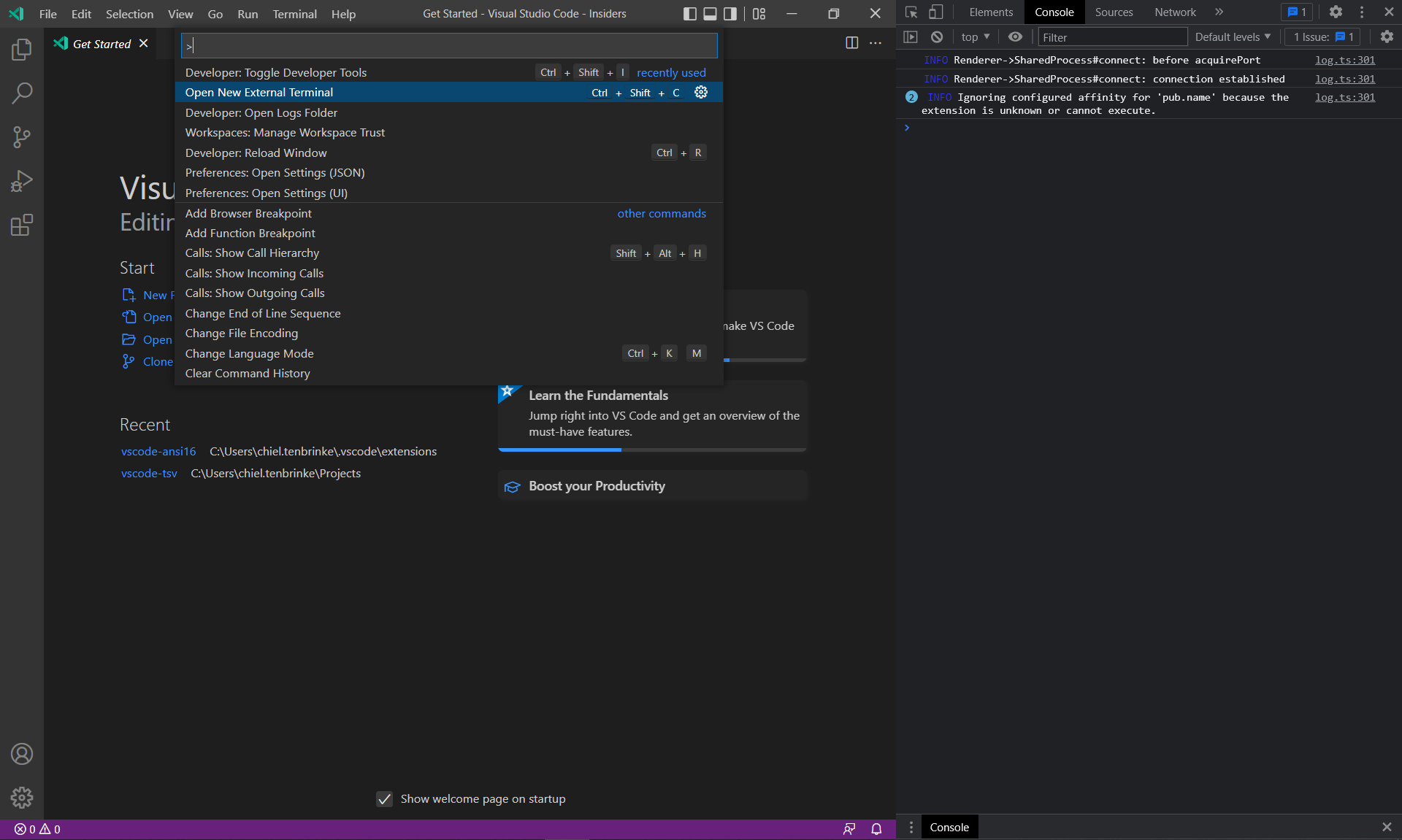1402x840 pixels.
Task: Toggle the device emulation mode in DevTools
Action: [x=935, y=12]
